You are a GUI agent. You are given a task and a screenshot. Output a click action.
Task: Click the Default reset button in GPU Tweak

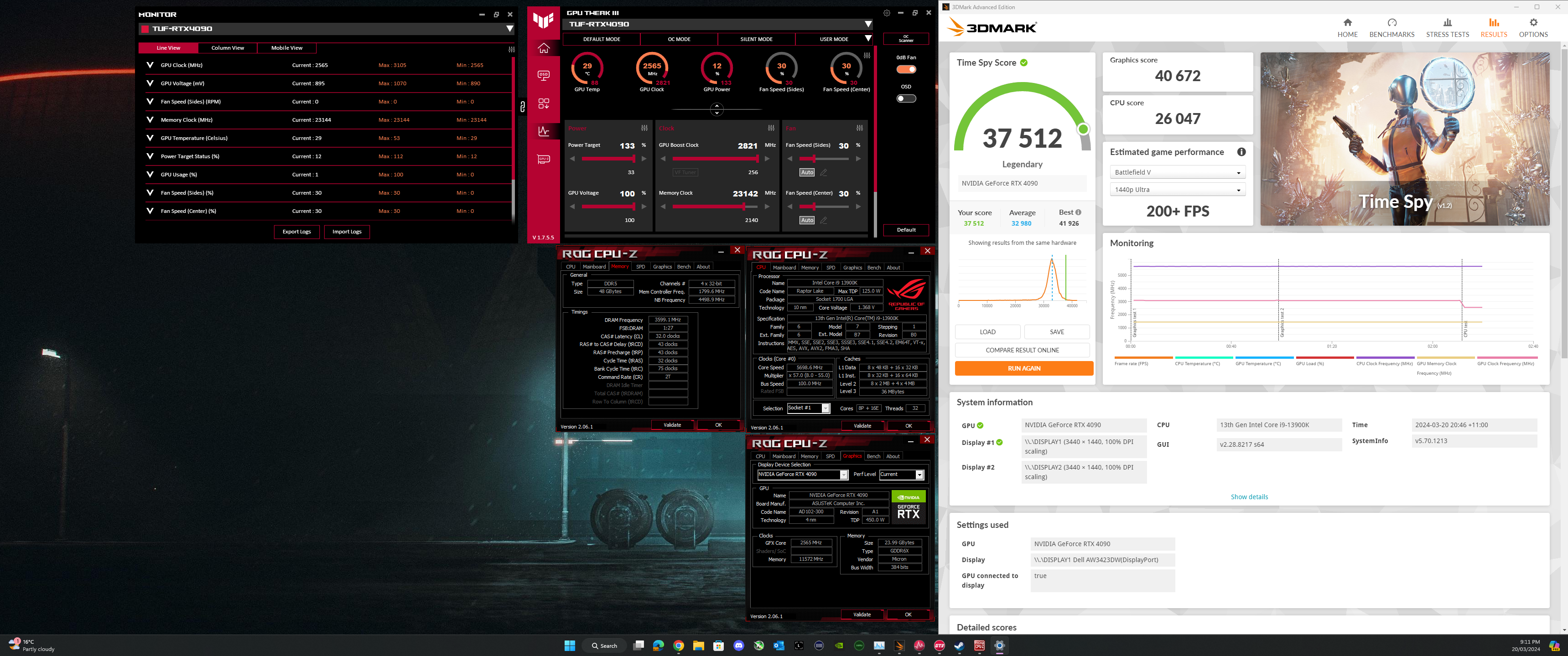pos(906,230)
